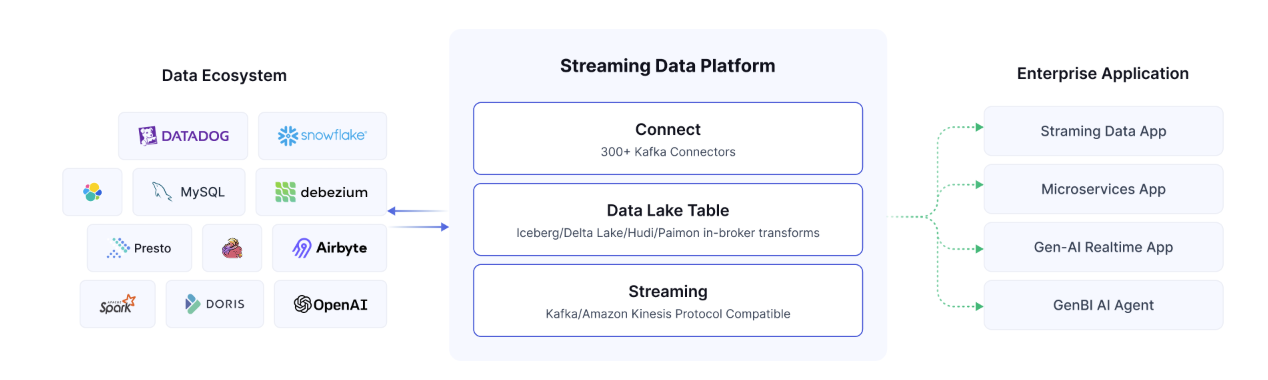Open the Airbyte logo tile
This screenshot has height=380, width=1268.
(x=329, y=248)
